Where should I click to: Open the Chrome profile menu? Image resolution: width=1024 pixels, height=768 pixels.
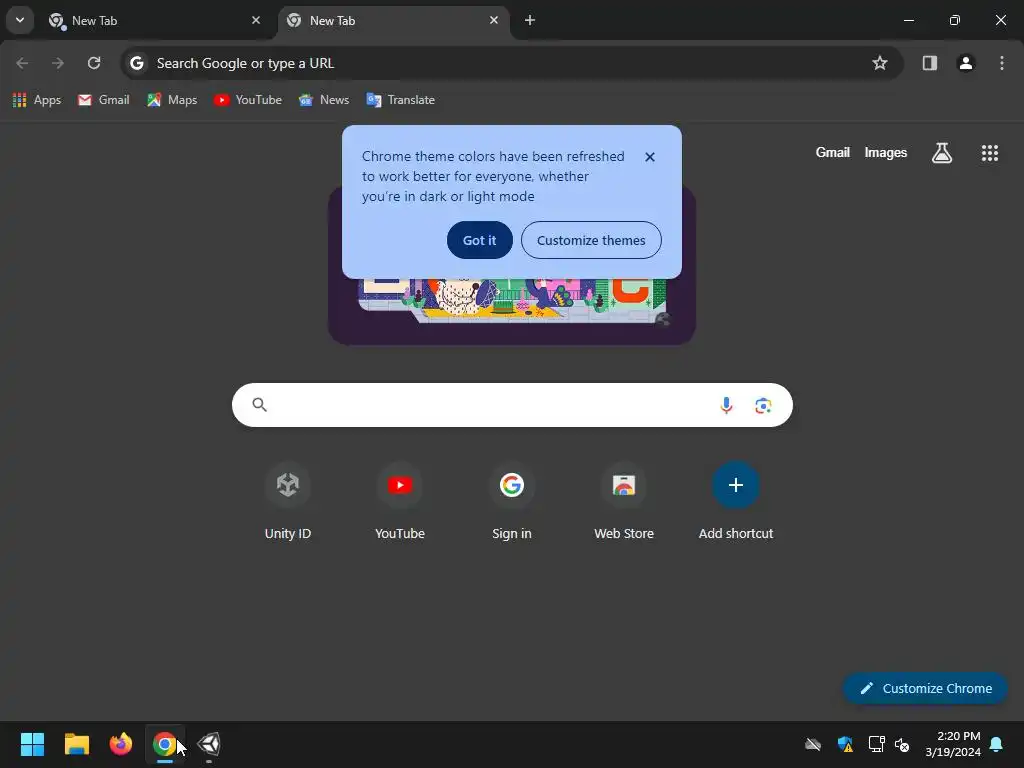(x=965, y=63)
